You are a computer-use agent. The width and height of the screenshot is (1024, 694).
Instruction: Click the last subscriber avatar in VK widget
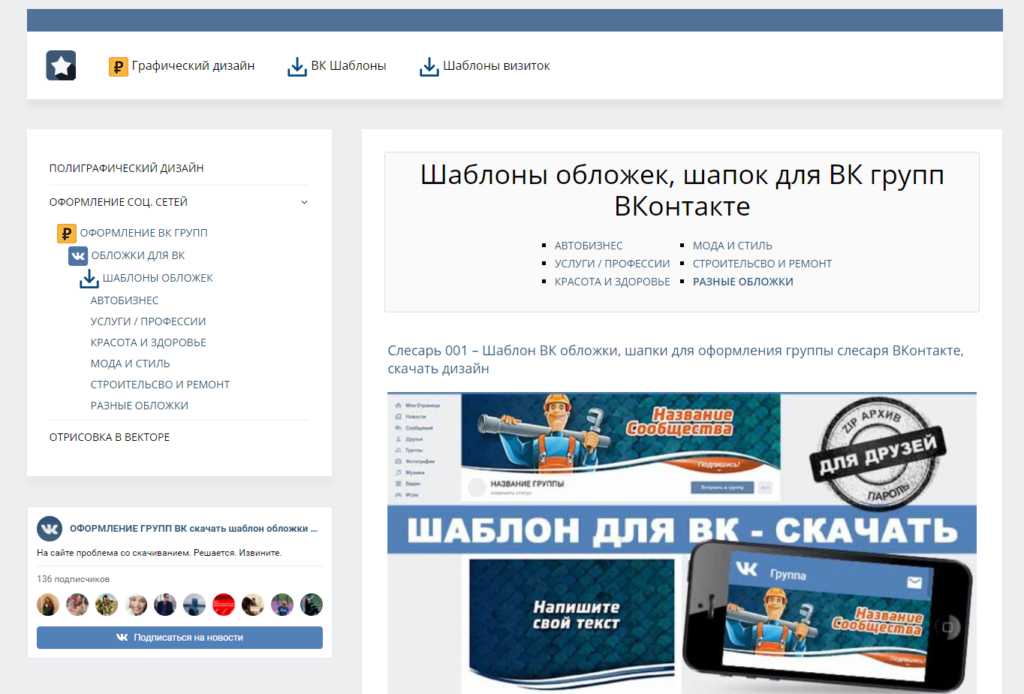(312, 605)
